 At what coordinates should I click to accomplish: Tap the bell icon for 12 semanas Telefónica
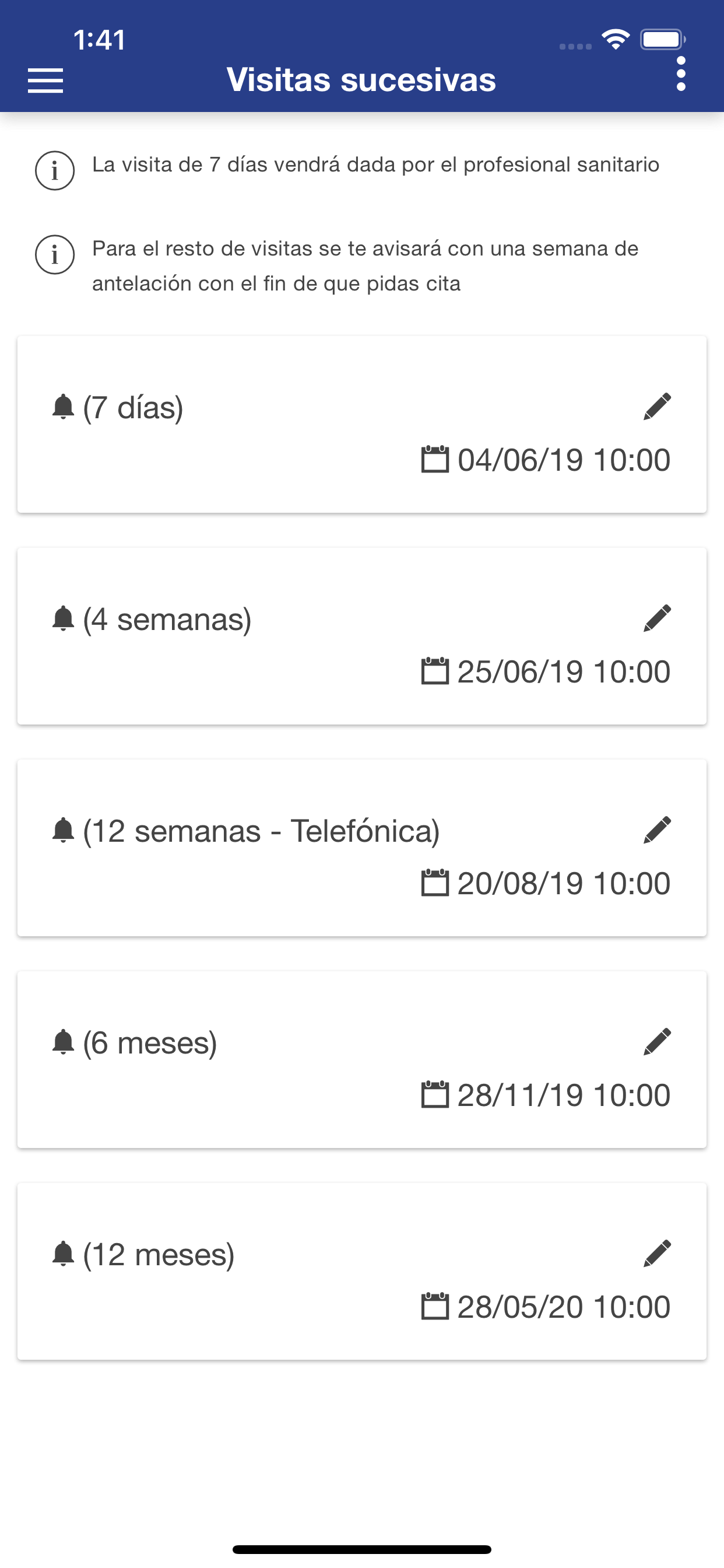64,830
